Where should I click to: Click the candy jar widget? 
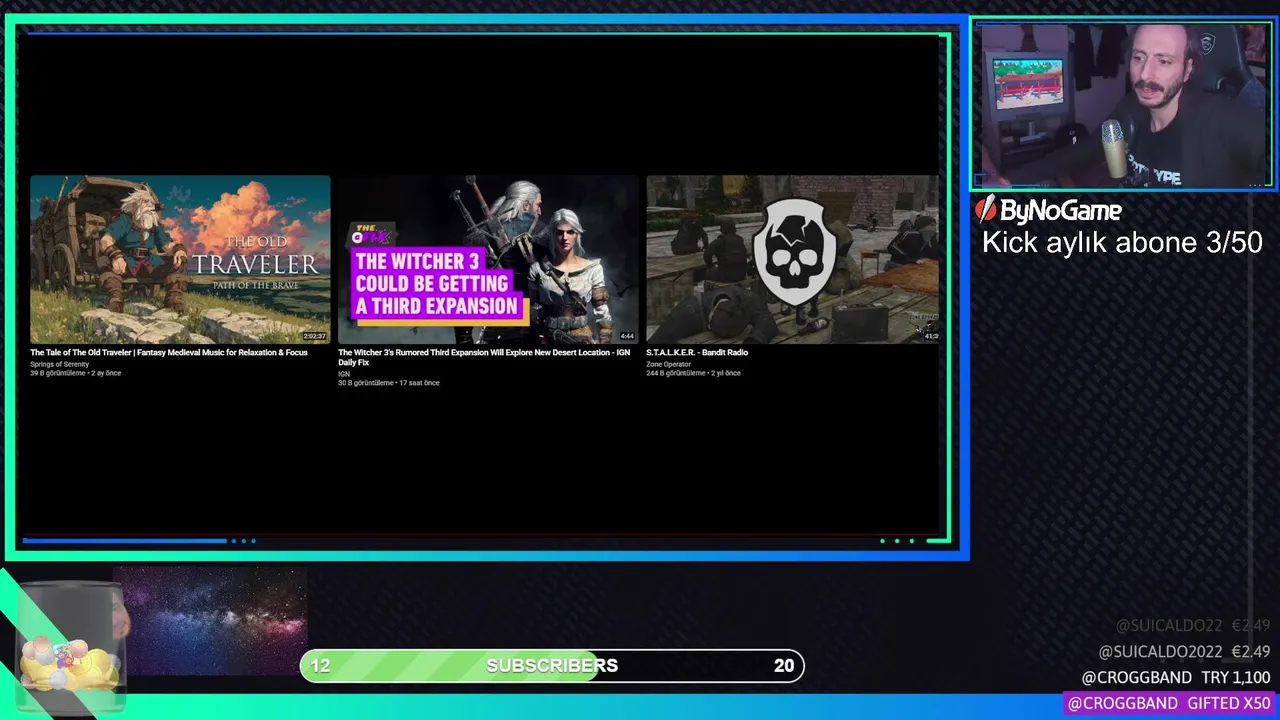[70, 650]
